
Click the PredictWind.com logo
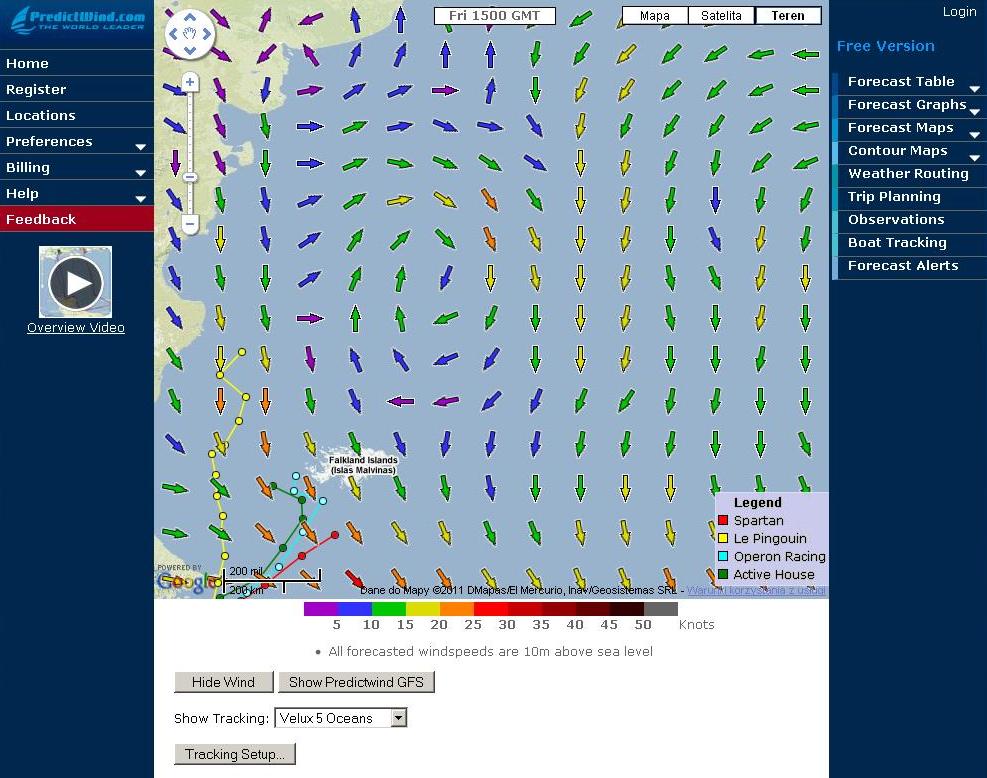[x=77, y=20]
